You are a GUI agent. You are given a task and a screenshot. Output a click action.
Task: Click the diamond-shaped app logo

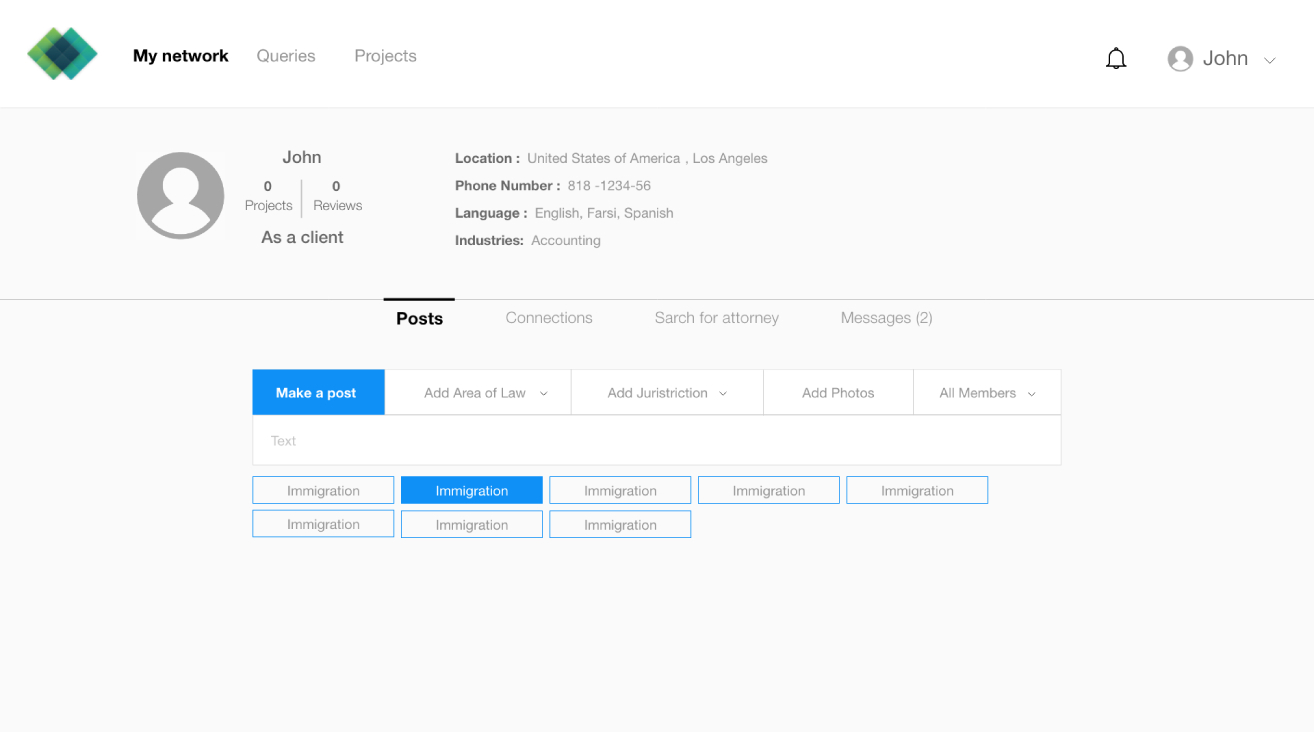[x=62, y=53]
